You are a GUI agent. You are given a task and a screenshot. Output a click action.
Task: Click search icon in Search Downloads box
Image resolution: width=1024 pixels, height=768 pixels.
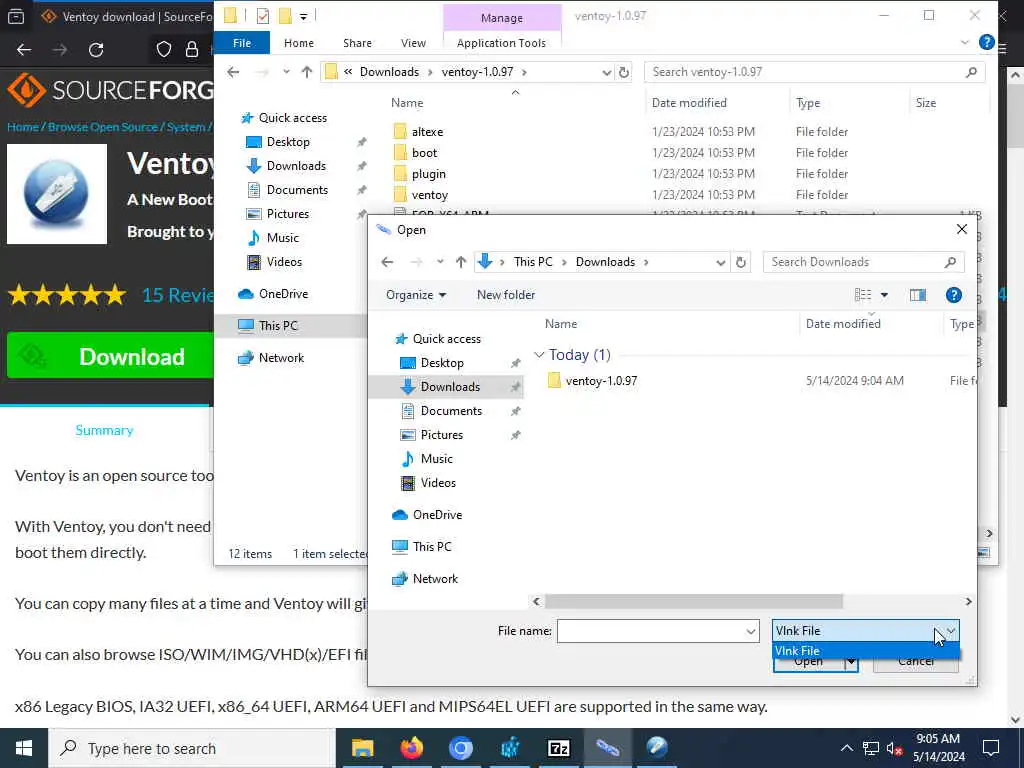(x=950, y=262)
